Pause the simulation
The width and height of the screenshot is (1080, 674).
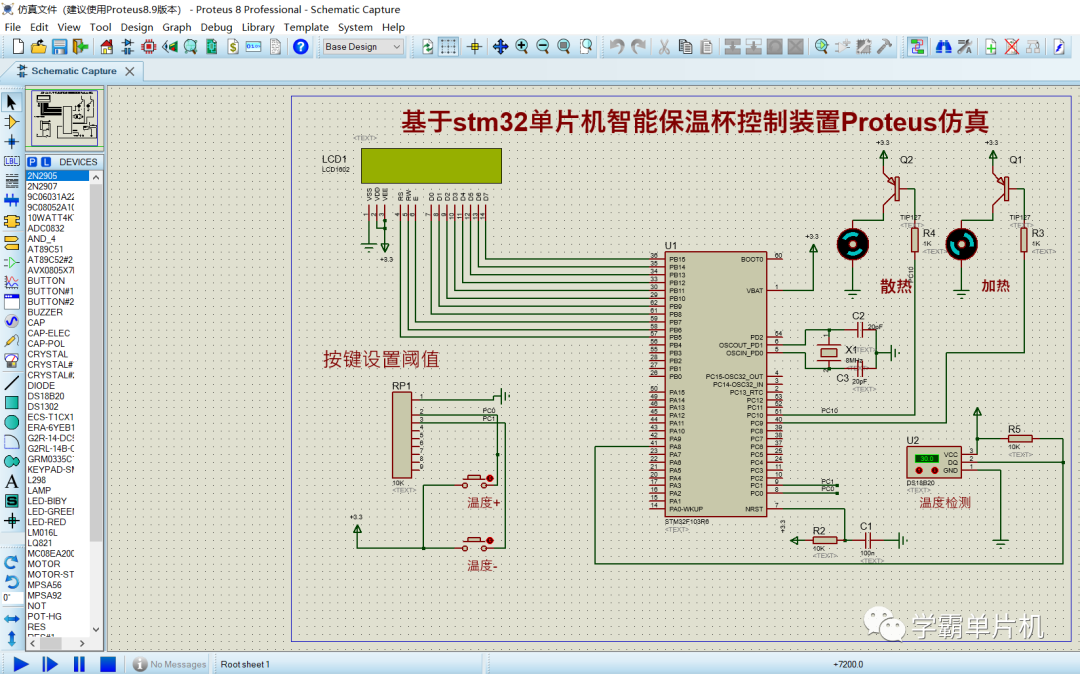[x=79, y=664]
